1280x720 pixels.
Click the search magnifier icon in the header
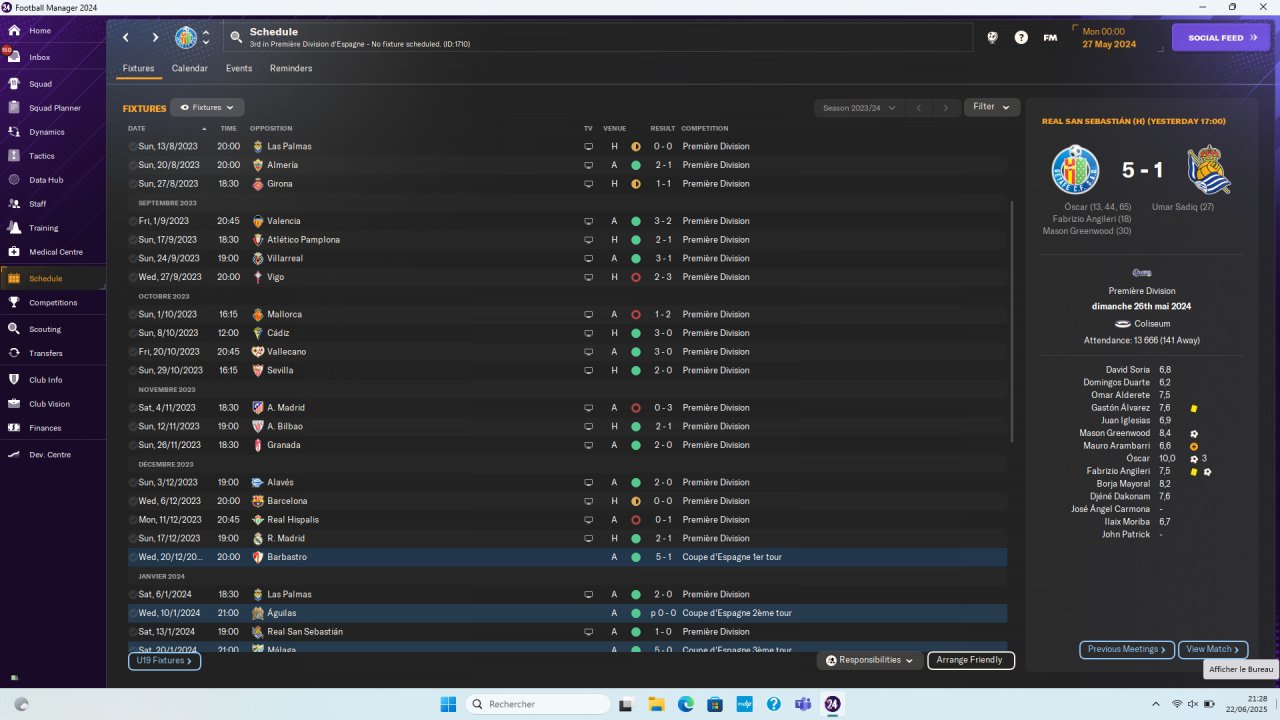pyautogui.click(x=236, y=38)
